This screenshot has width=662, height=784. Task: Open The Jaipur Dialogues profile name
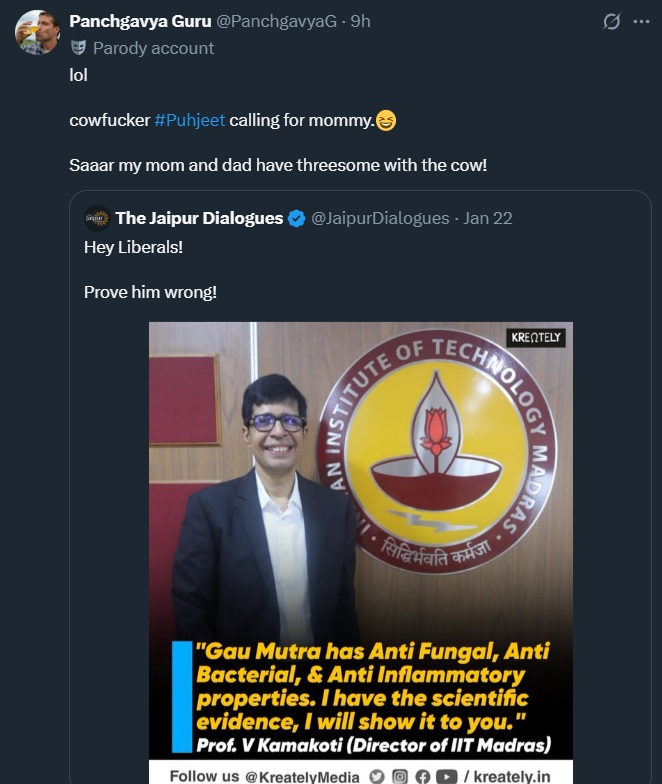click(199, 218)
